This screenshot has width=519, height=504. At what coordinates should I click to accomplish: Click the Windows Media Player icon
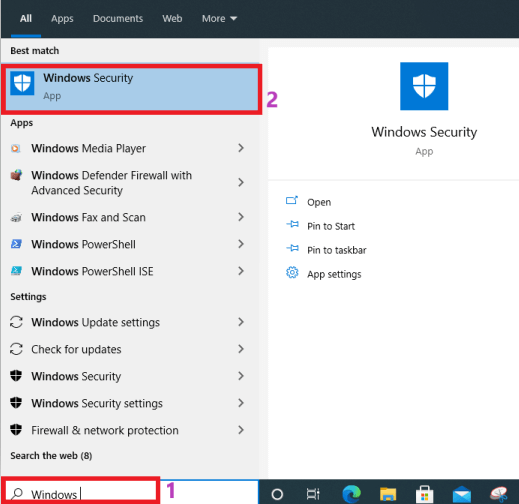16,148
